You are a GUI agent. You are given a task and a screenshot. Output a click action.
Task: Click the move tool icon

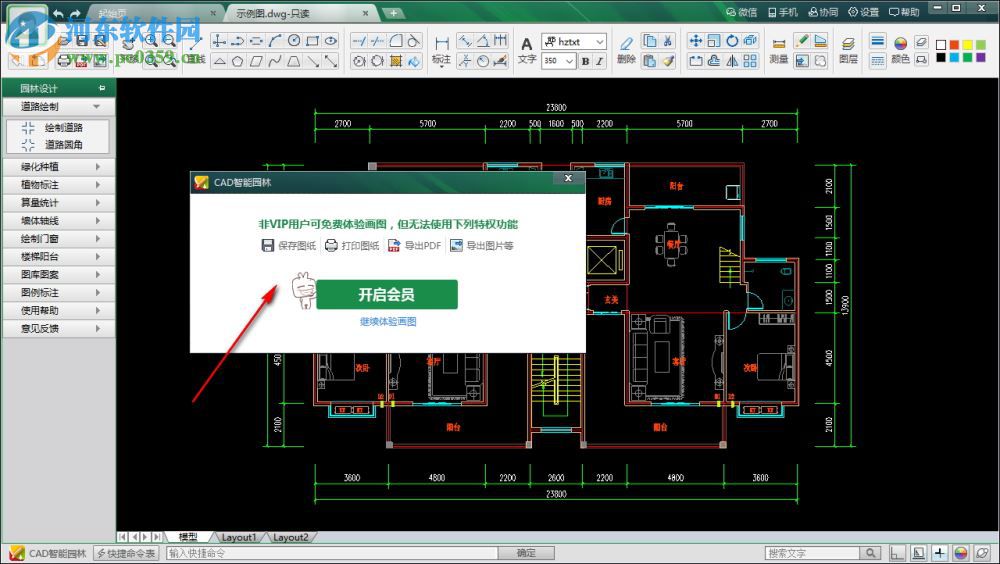pos(696,41)
